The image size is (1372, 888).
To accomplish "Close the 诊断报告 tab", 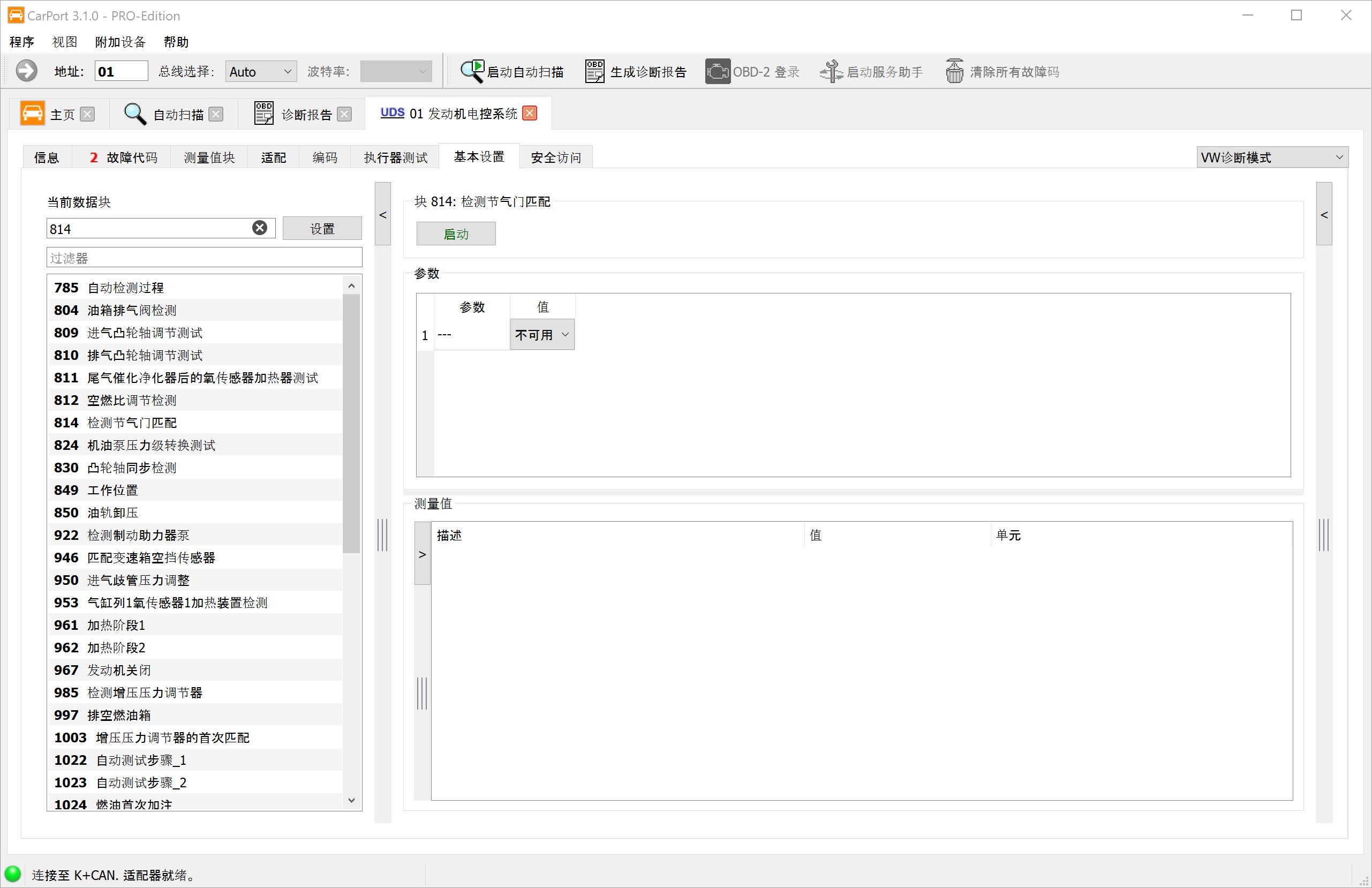I will tap(344, 114).
